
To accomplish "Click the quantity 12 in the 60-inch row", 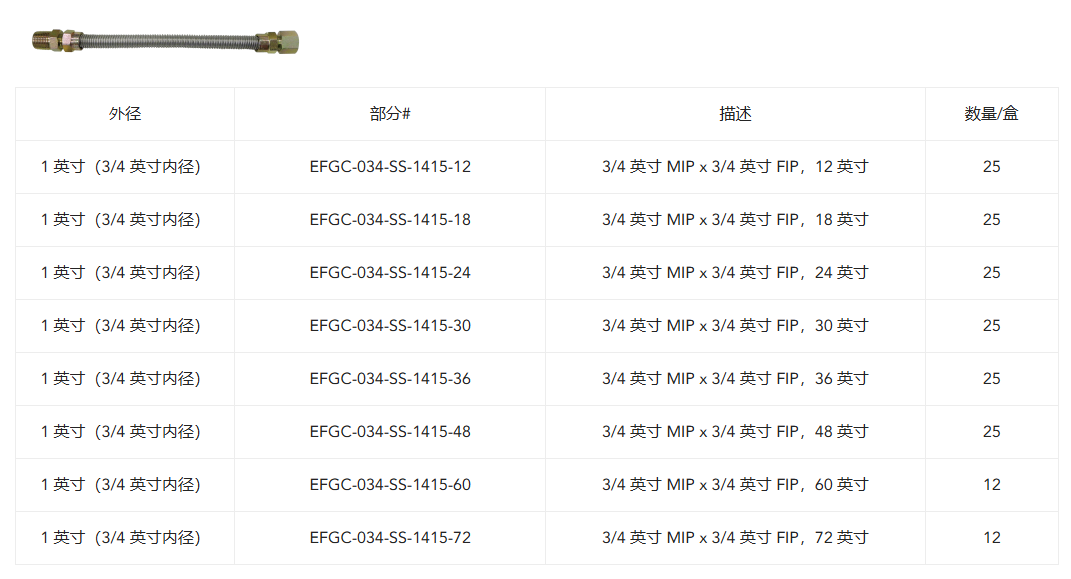I will [992, 485].
